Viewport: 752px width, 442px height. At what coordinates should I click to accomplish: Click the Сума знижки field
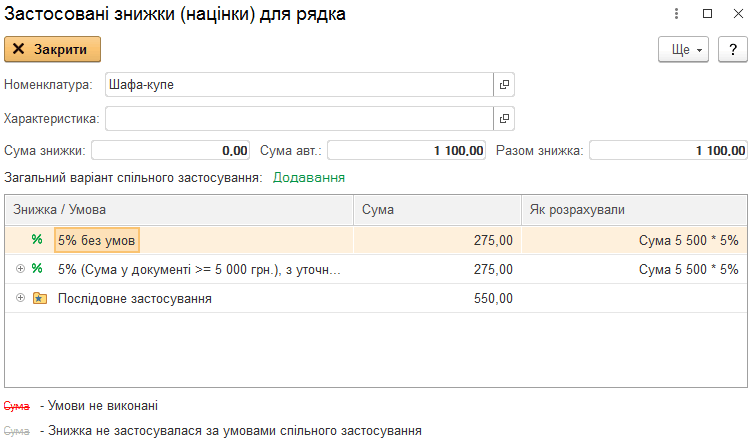[x=171, y=151]
